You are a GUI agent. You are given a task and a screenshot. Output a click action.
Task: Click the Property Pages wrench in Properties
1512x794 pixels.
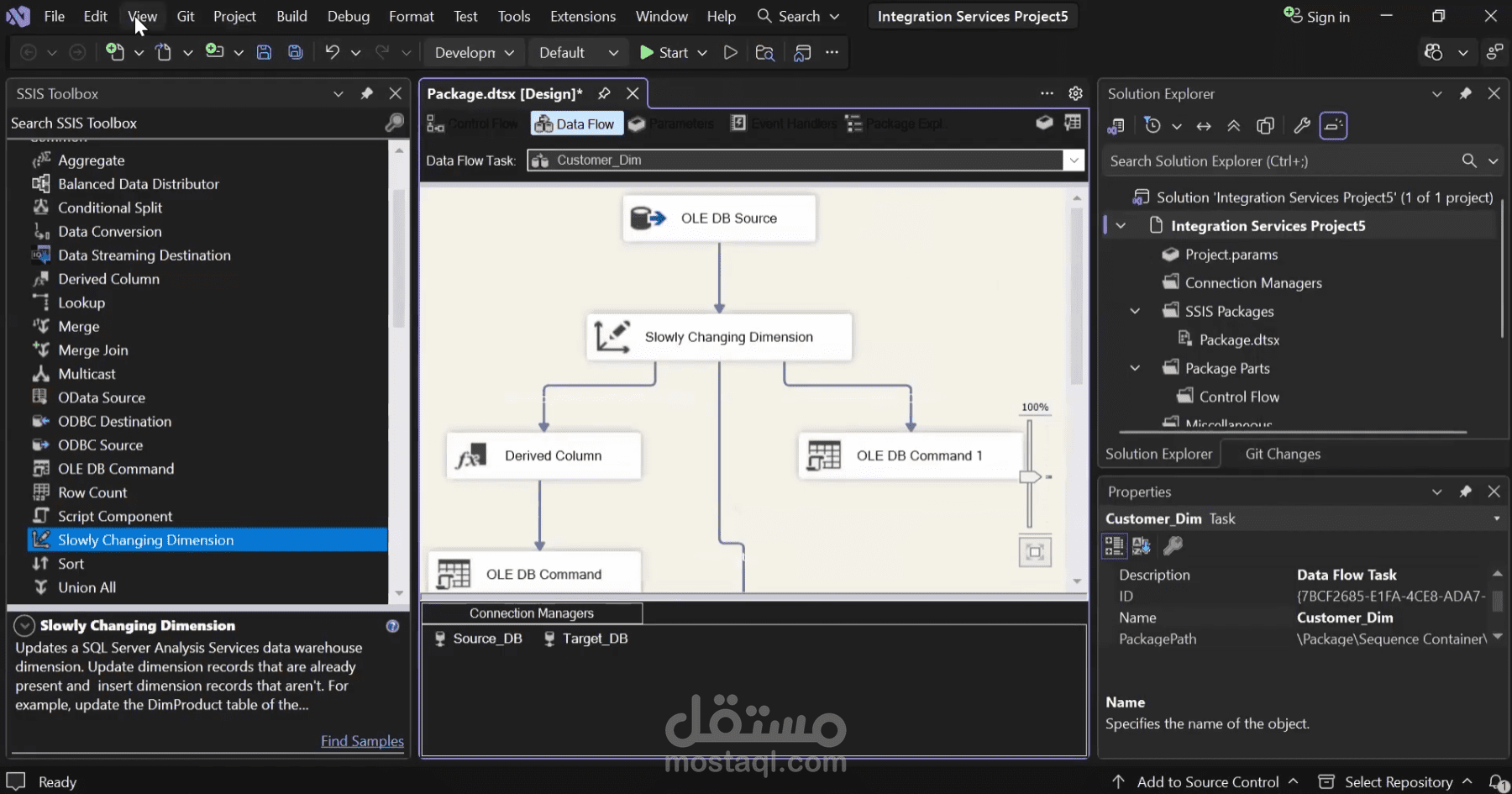pyautogui.click(x=1173, y=546)
